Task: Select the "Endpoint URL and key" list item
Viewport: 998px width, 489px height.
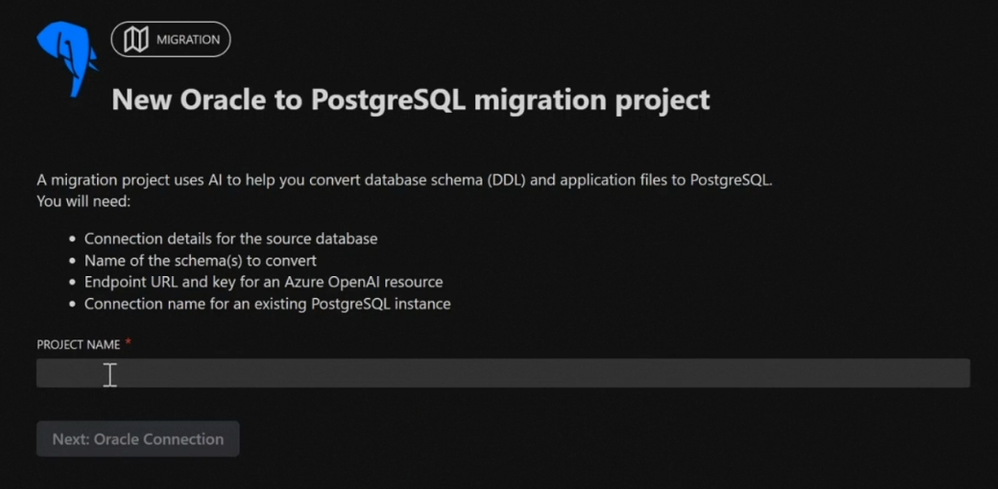Action: (263, 282)
